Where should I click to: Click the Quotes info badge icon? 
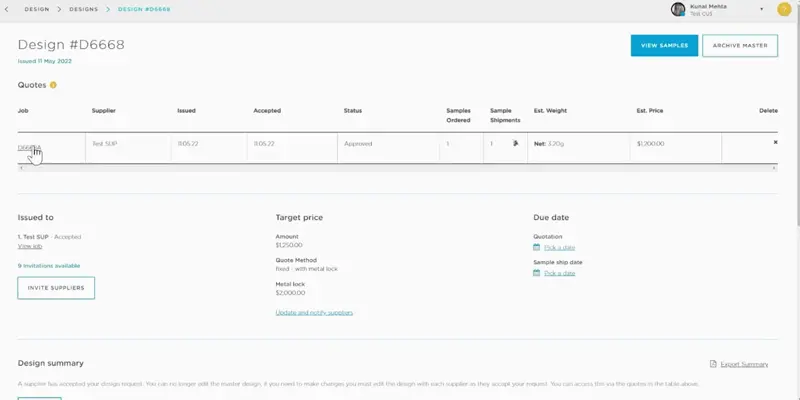click(x=53, y=85)
